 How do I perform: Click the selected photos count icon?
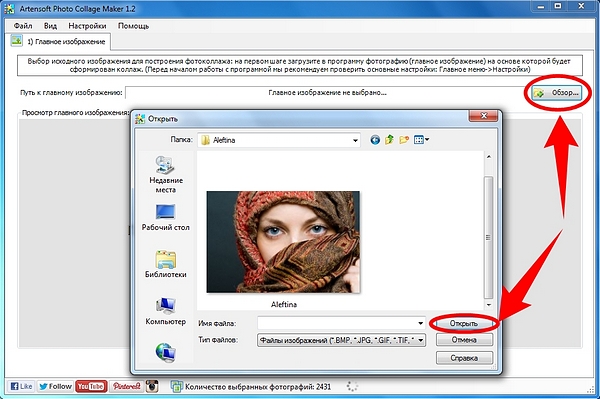click(x=176, y=387)
